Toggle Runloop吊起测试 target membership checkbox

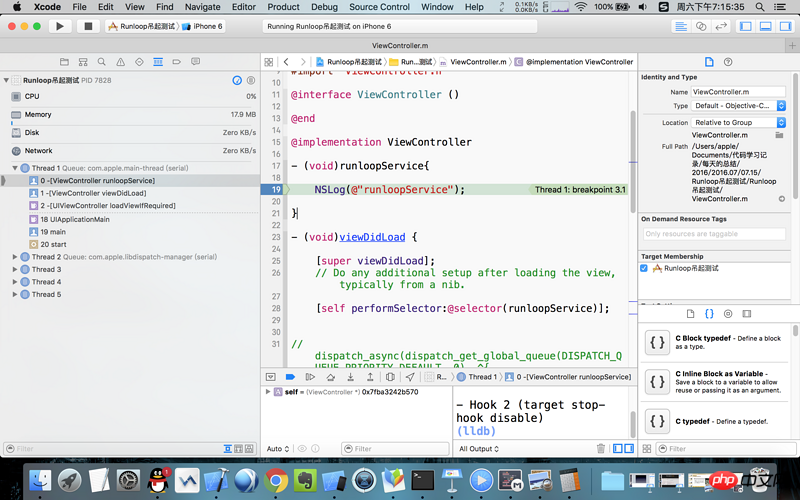pyautogui.click(x=645, y=268)
